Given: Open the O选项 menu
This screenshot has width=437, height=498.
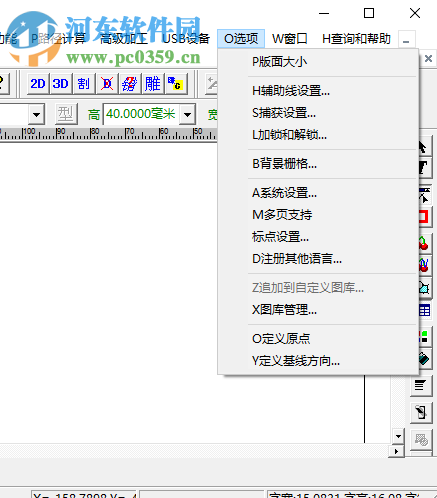Looking at the screenshot, I should click(x=241, y=39).
